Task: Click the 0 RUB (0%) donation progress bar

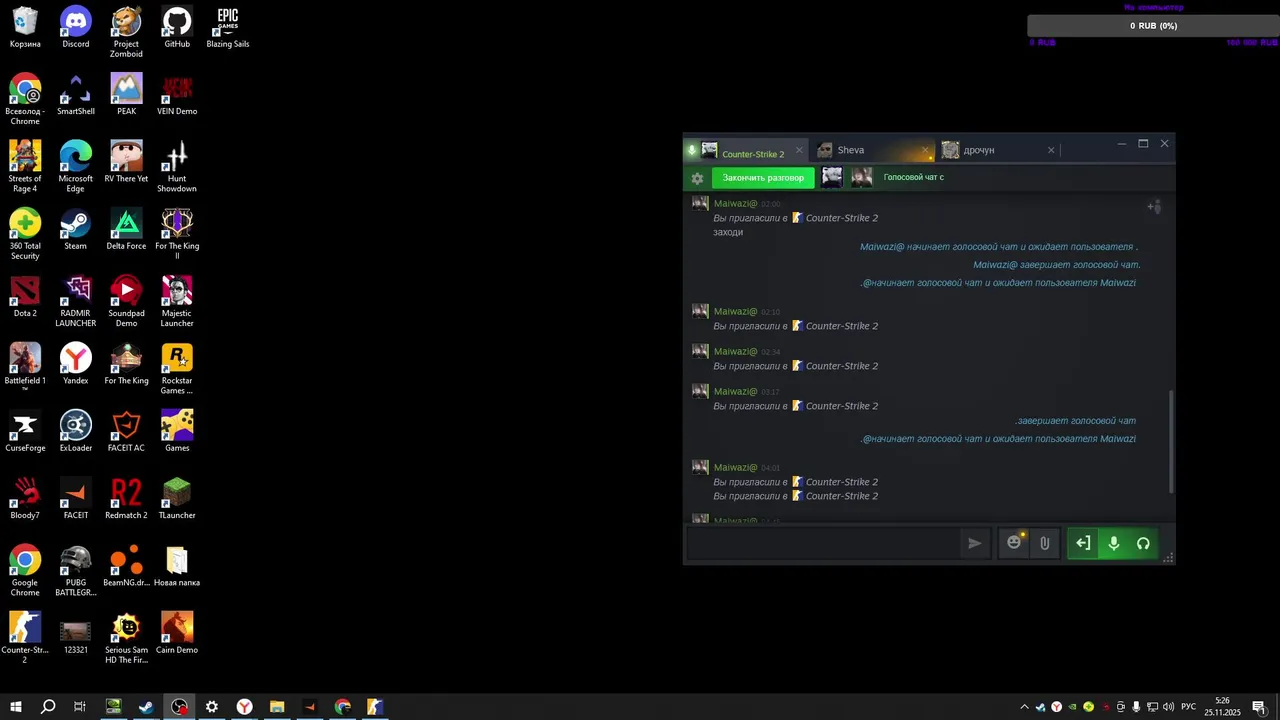Action: 1153,26
